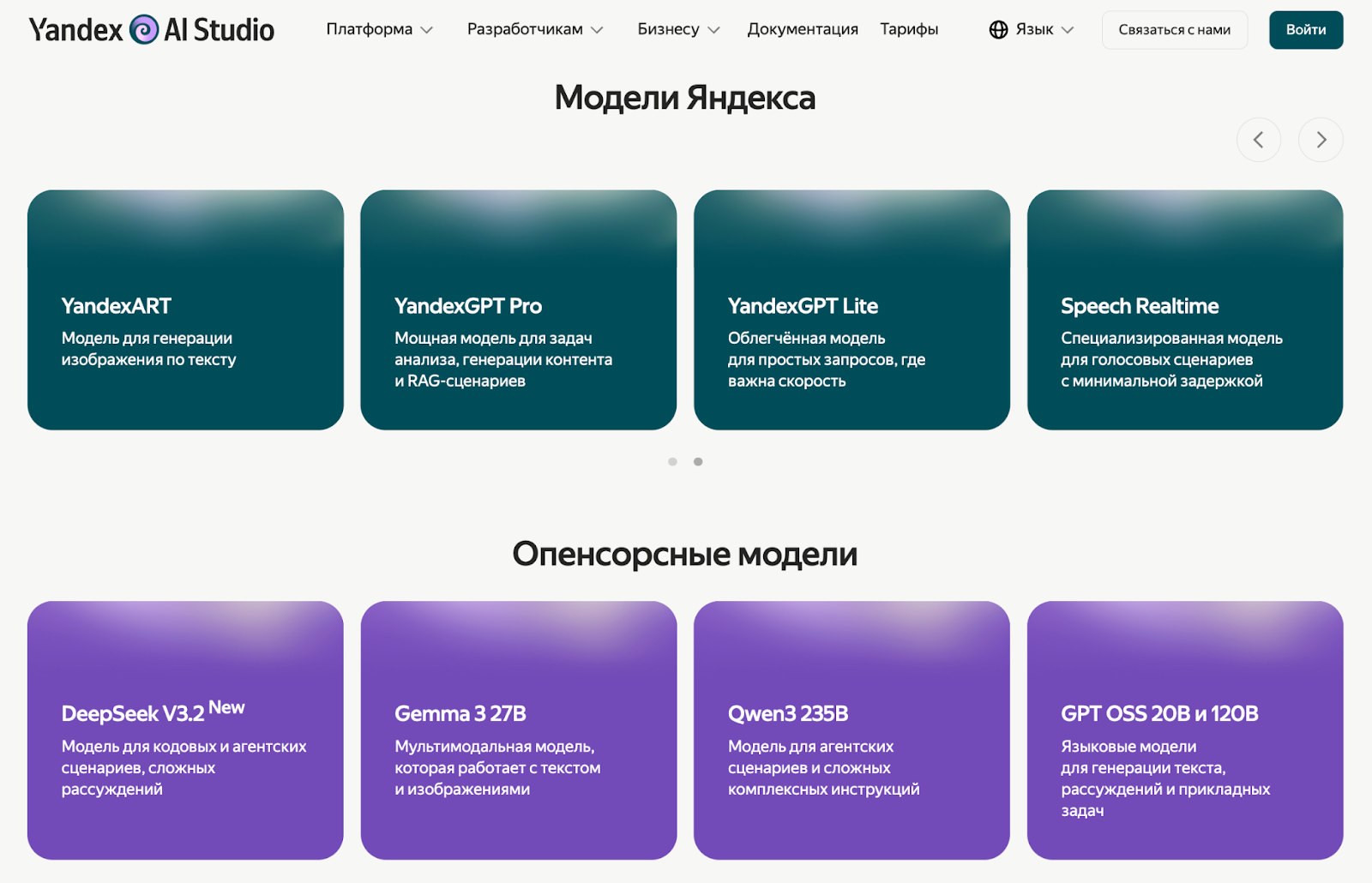1372x883 pixels.
Task: Click the Yandex AI Studio logo
Action: pos(151,29)
